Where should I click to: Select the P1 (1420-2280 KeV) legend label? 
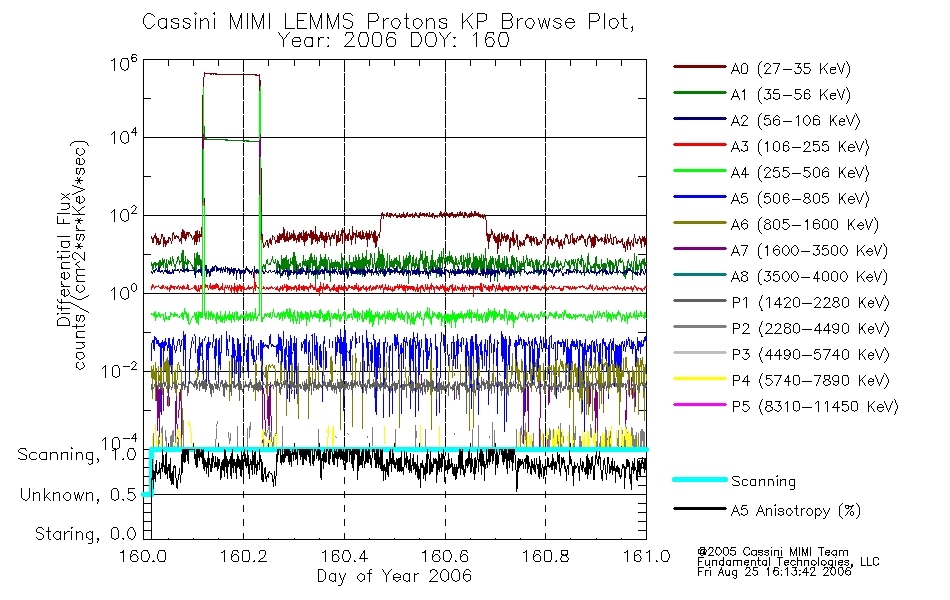click(811, 302)
